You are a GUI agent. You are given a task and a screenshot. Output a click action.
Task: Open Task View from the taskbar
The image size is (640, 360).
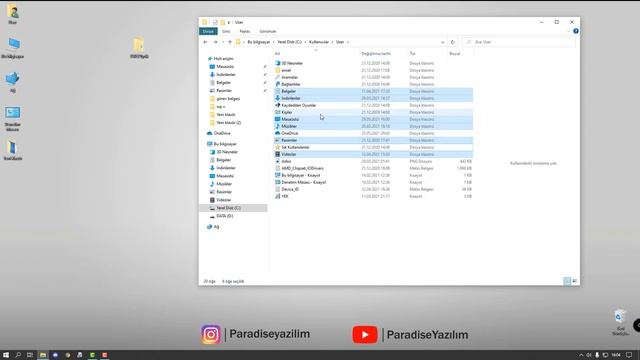30,355
